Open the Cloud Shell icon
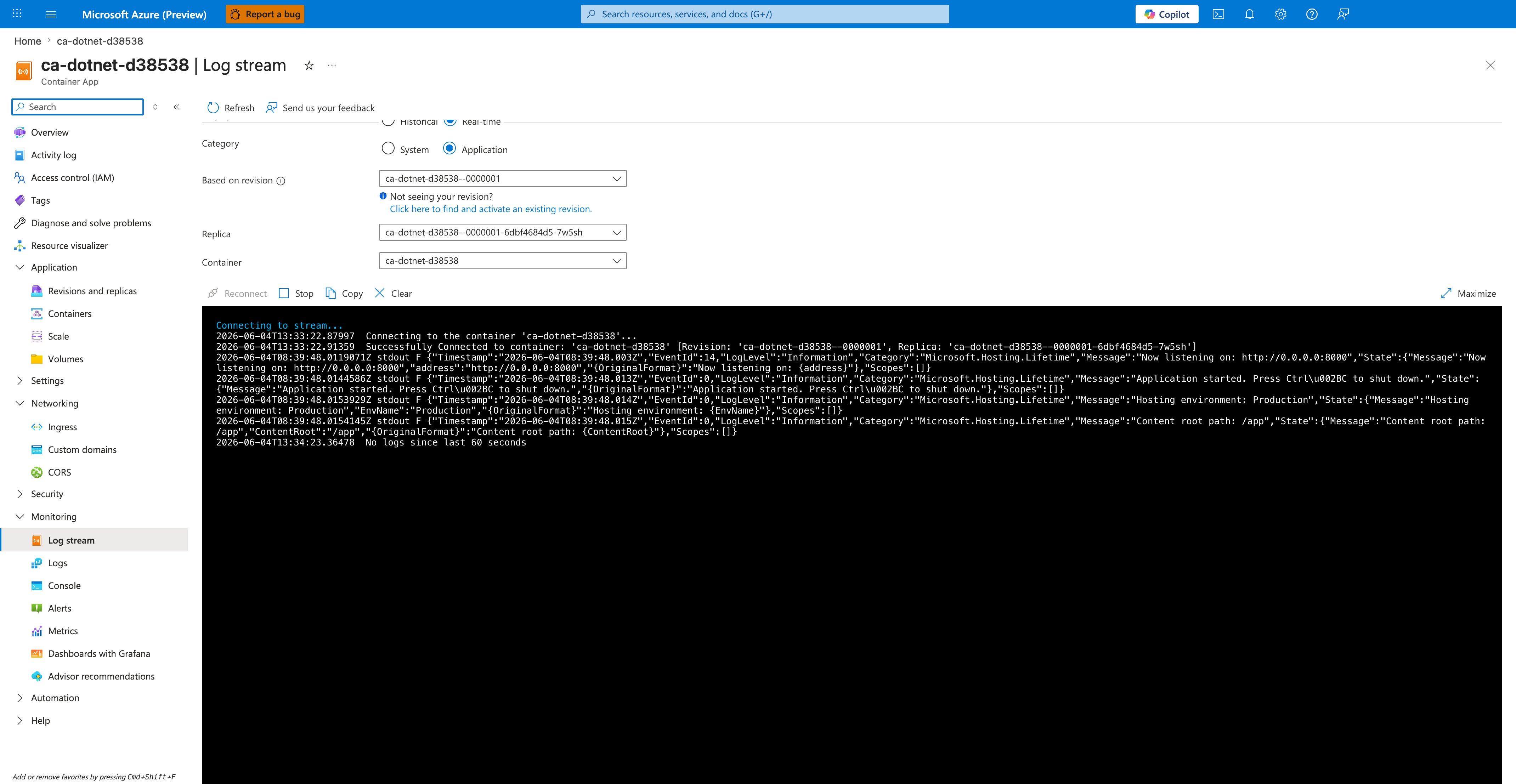Image resolution: width=1516 pixels, height=784 pixels. [x=1218, y=14]
